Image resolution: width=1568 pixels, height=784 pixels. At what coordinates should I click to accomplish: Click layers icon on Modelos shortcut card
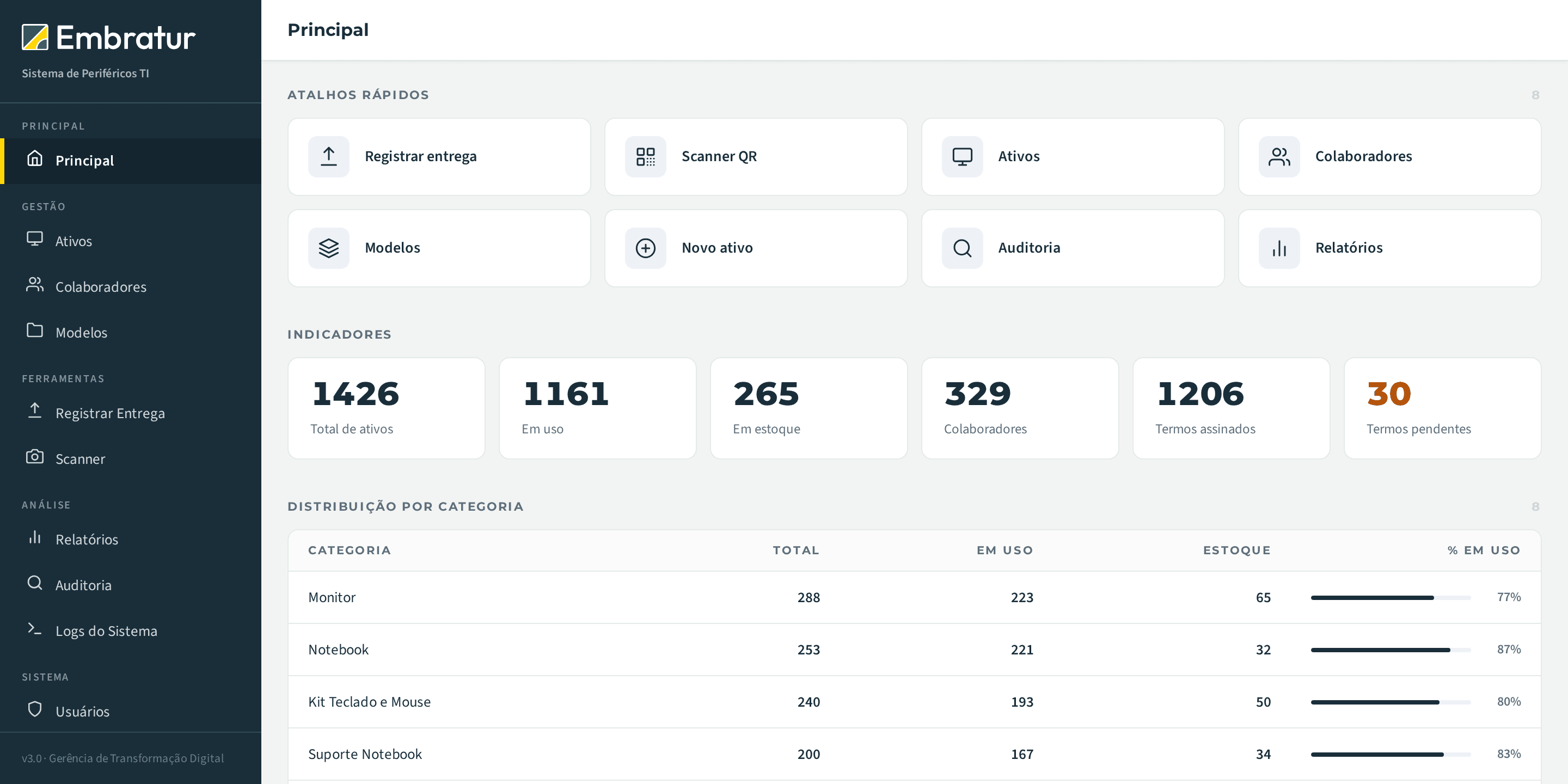pyautogui.click(x=329, y=248)
